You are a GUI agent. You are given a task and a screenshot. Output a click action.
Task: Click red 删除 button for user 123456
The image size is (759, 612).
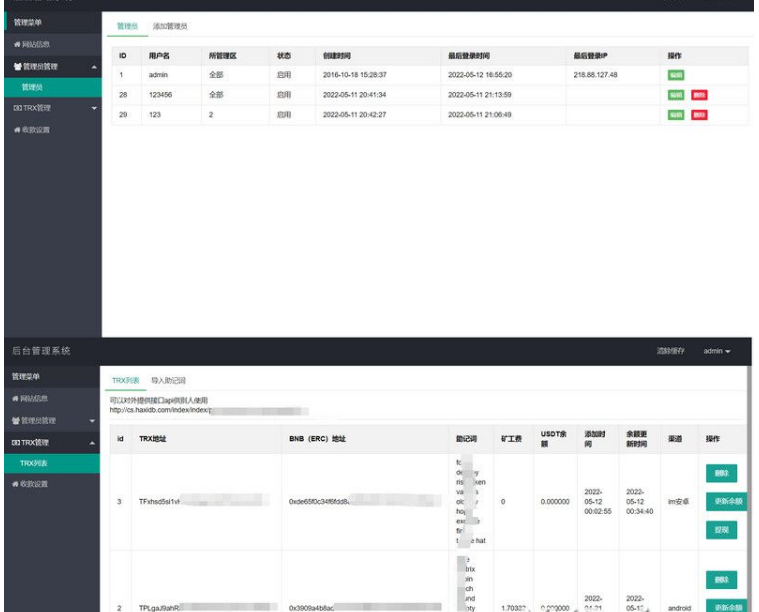pos(699,95)
